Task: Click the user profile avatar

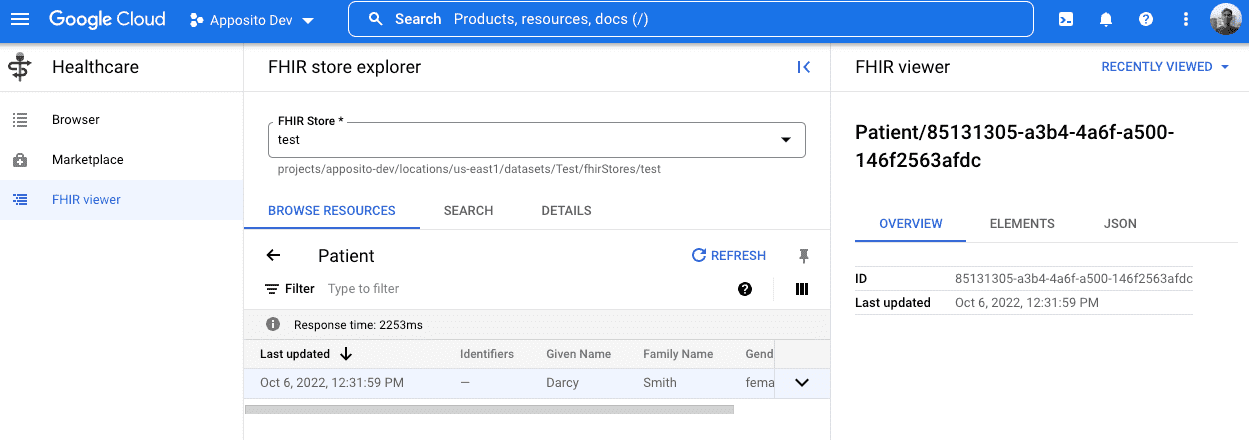Action: tap(1225, 19)
